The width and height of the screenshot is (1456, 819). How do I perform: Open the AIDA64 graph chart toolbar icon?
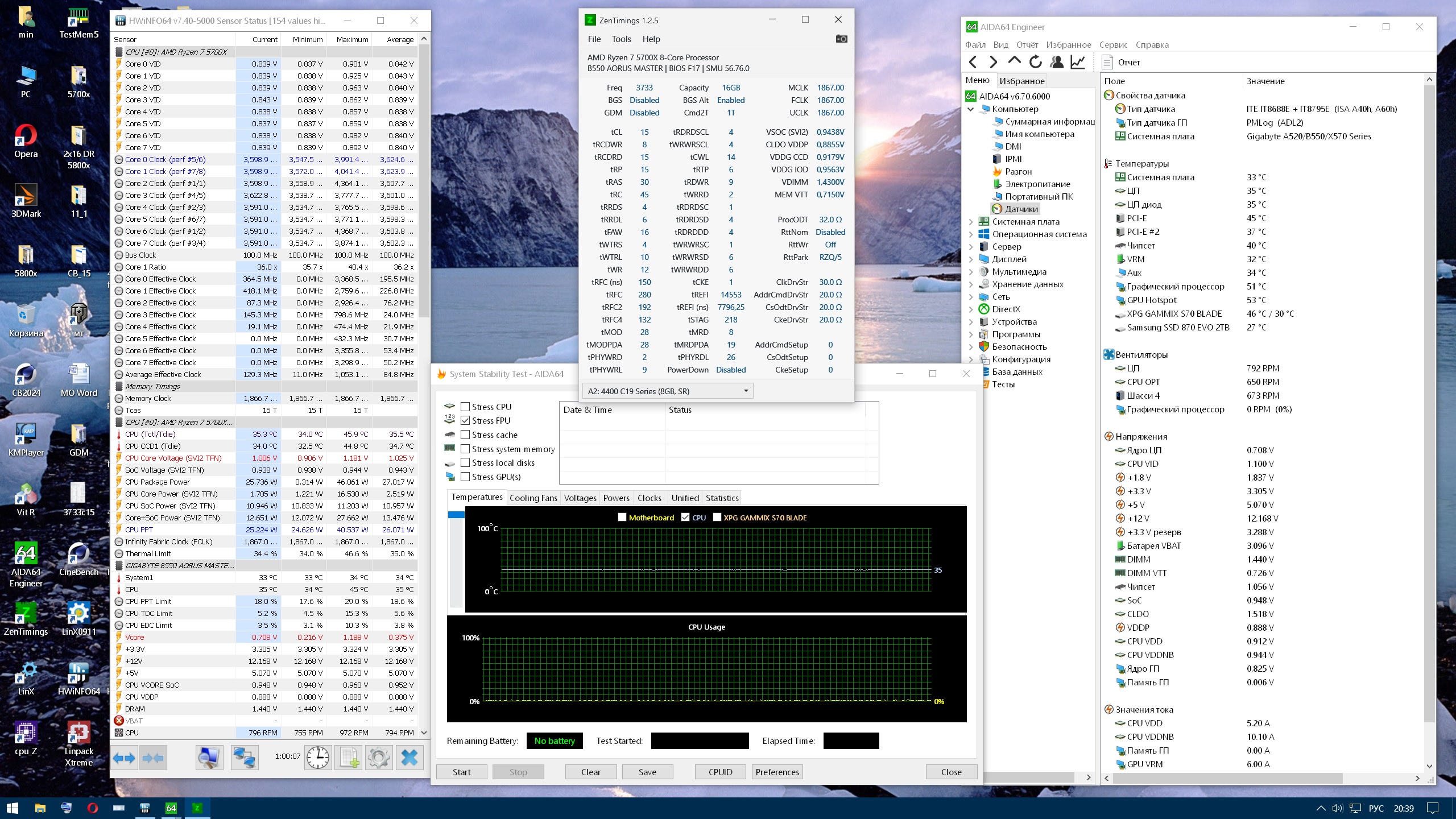point(1077,62)
